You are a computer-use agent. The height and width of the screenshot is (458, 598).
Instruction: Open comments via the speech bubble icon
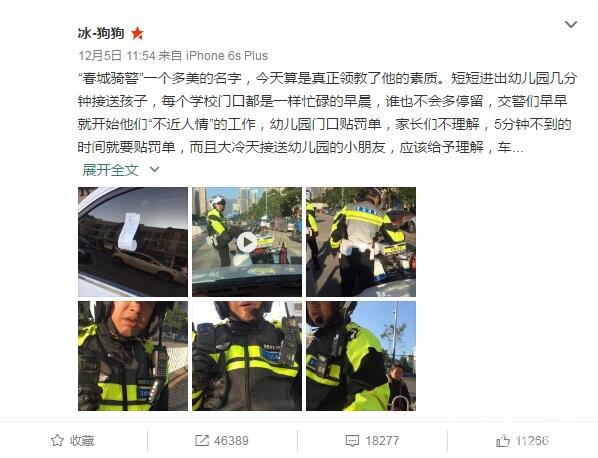[x=352, y=441]
